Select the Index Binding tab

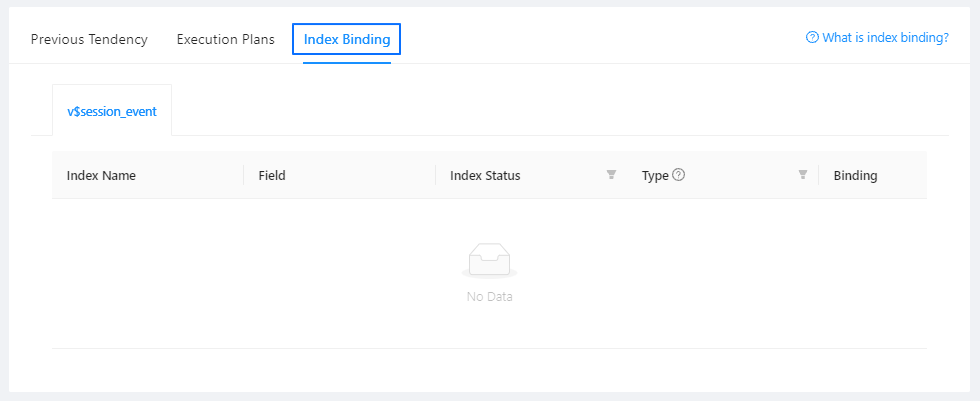coord(346,40)
